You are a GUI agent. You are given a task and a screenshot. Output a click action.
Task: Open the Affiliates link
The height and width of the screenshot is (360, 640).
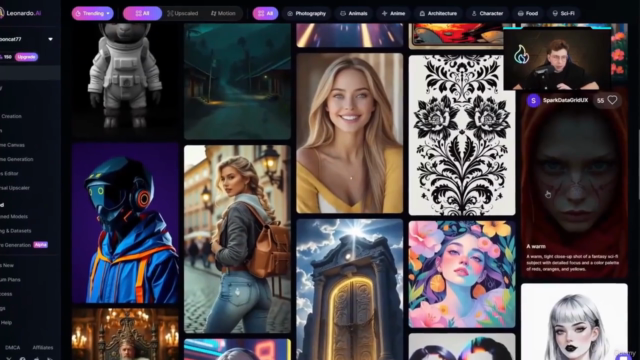click(43, 347)
